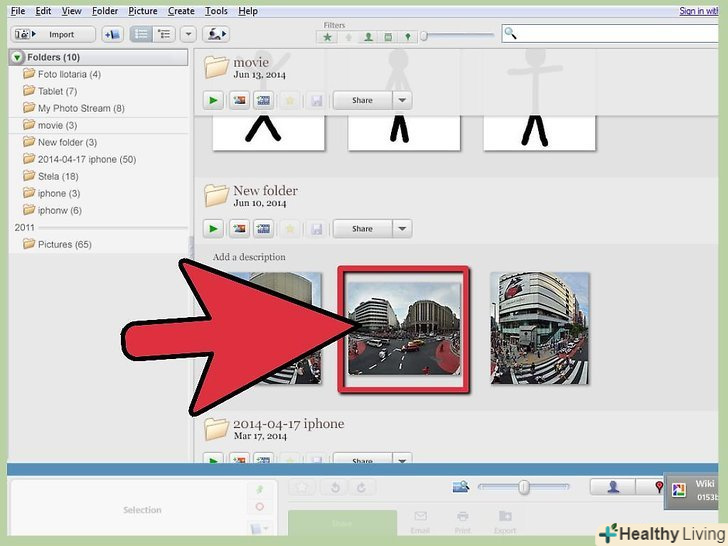The height and width of the screenshot is (546, 728).
Task: Toggle the movies only filter
Action: pos(388,37)
